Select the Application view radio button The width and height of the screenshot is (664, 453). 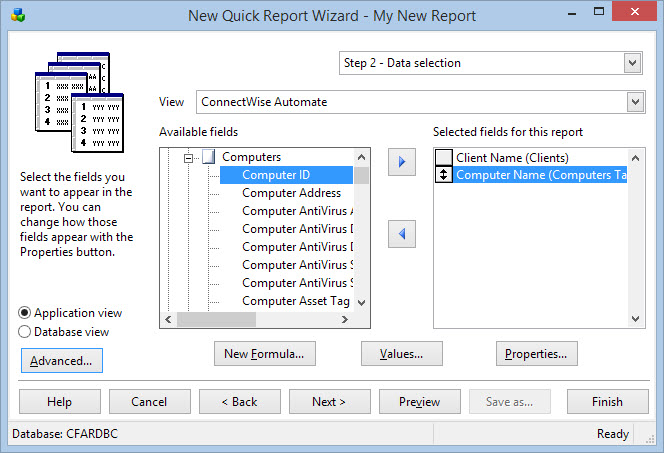click(x=25, y=313)
